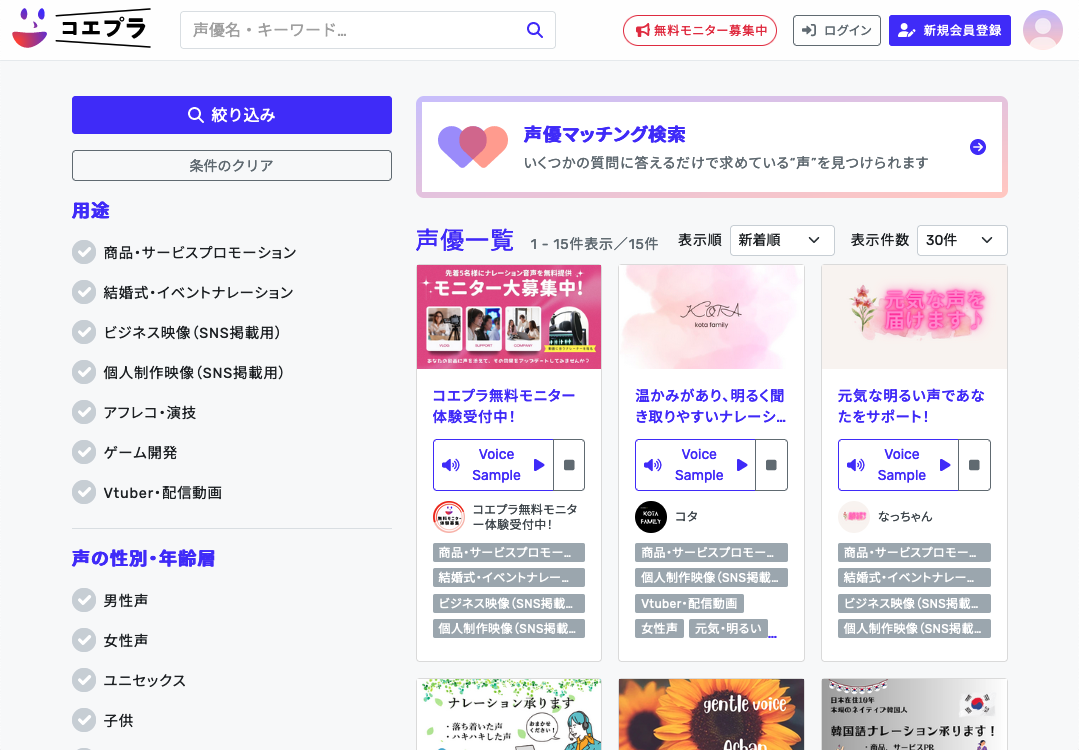Play Voice Sample for コタ card
The width and height of the screenshot is (1079, 750).
(x=695, y=465)
